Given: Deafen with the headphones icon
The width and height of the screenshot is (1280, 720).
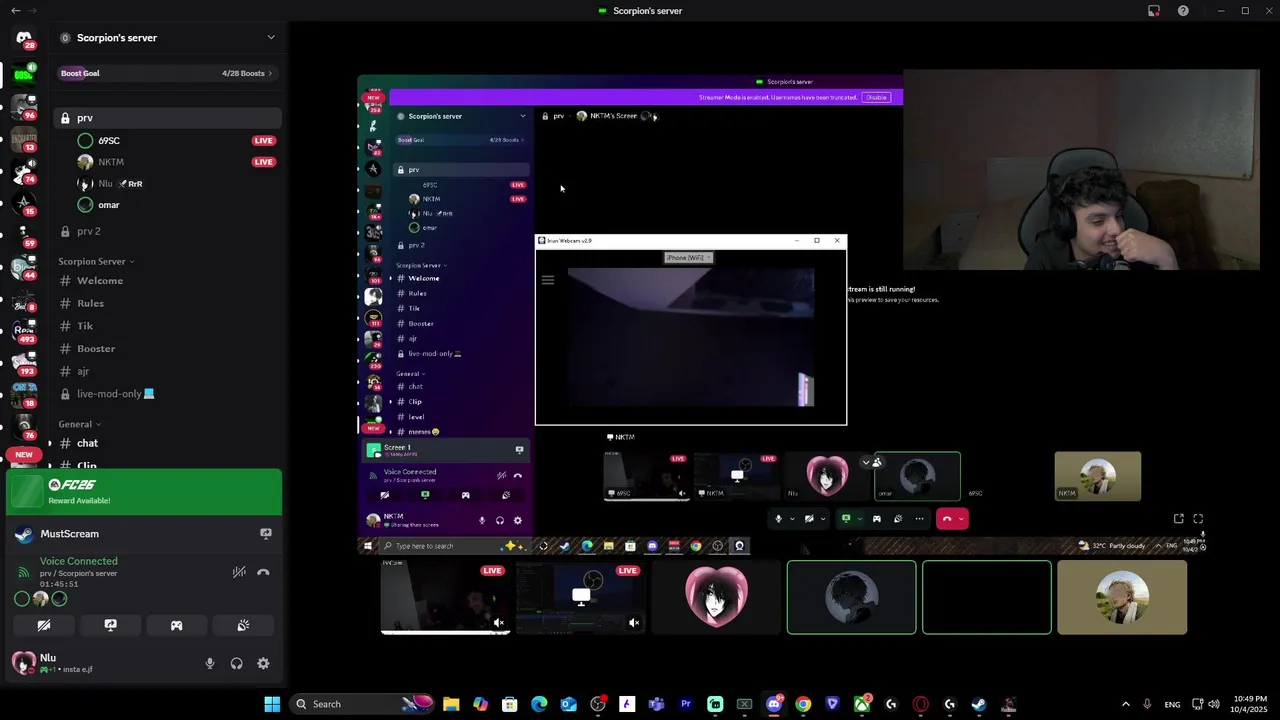Looking at the screenshot, I should (x=236, y=663).
